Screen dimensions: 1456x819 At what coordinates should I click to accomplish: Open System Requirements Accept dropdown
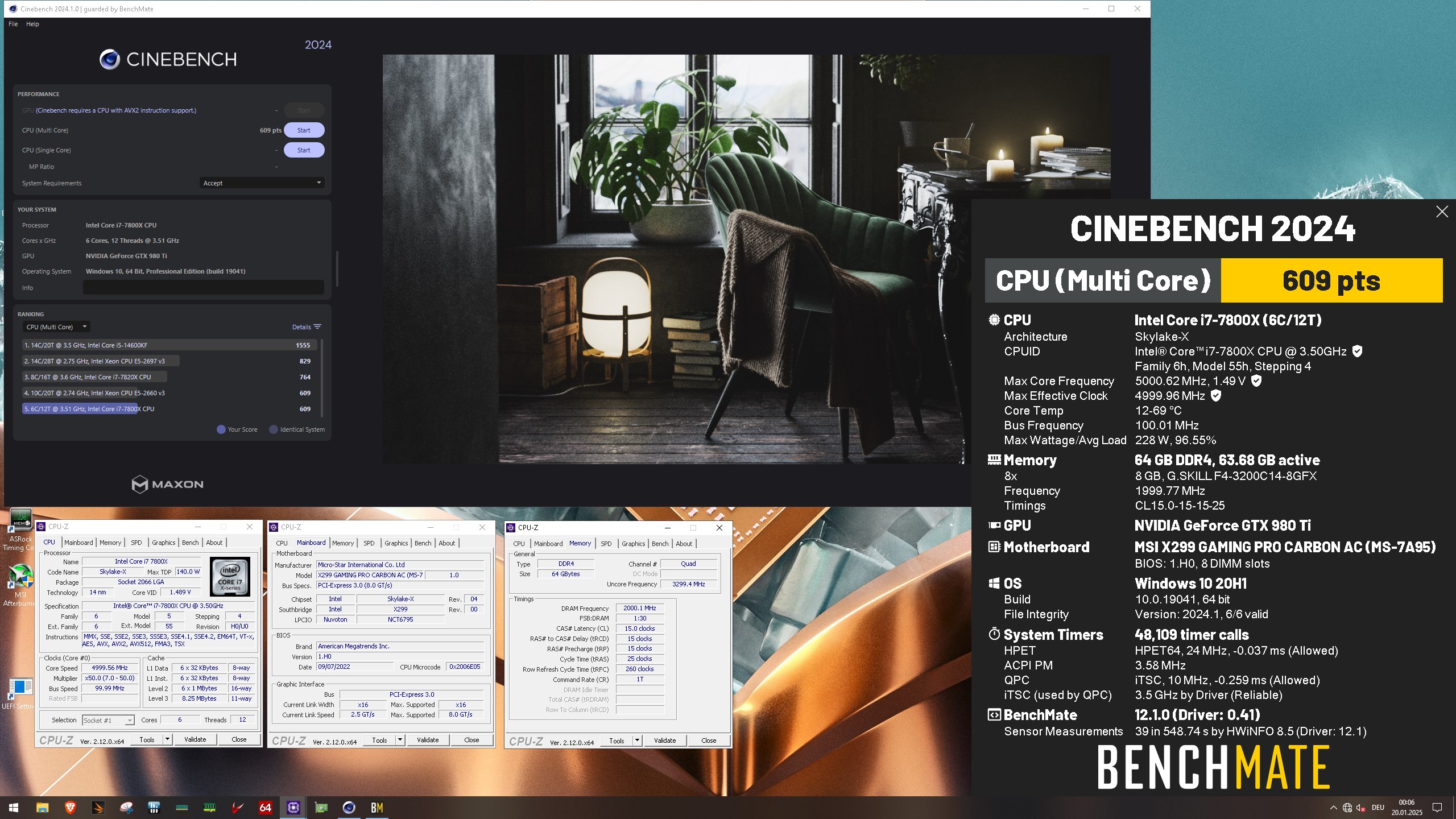click(x=262, y=183)
